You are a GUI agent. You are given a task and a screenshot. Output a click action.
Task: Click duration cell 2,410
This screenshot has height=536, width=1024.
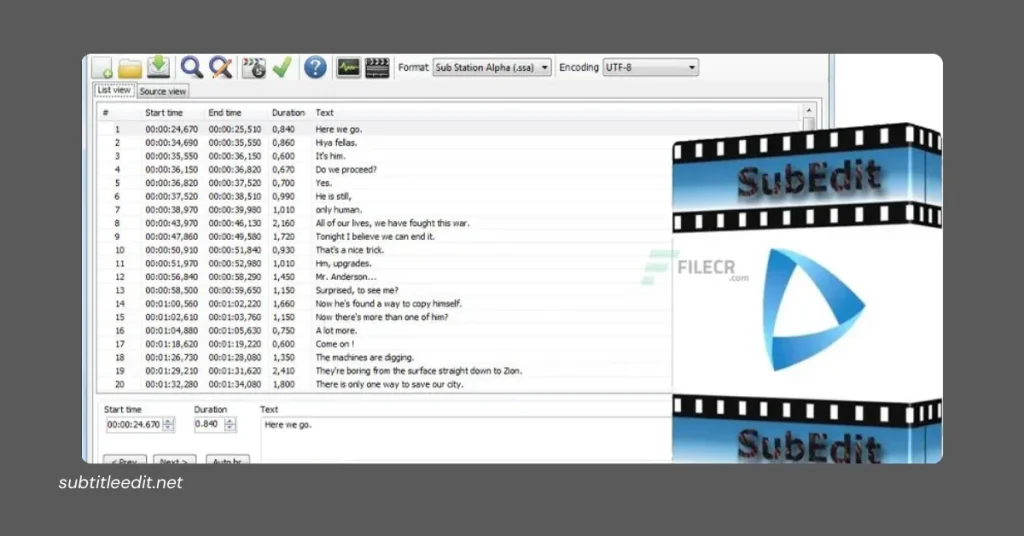[x=283, y=371]
